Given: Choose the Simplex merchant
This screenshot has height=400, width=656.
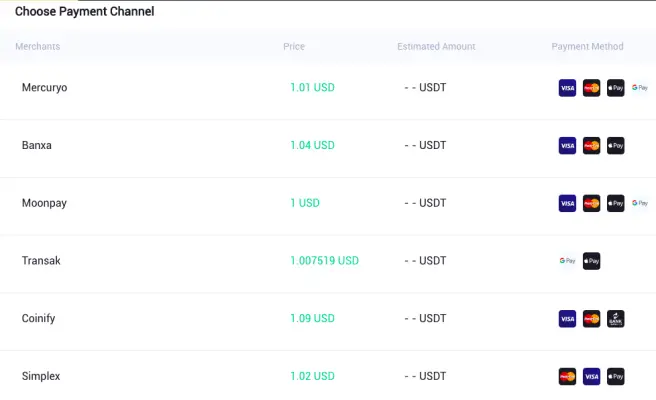Looking at the screenshot, I should coord(328,376).
